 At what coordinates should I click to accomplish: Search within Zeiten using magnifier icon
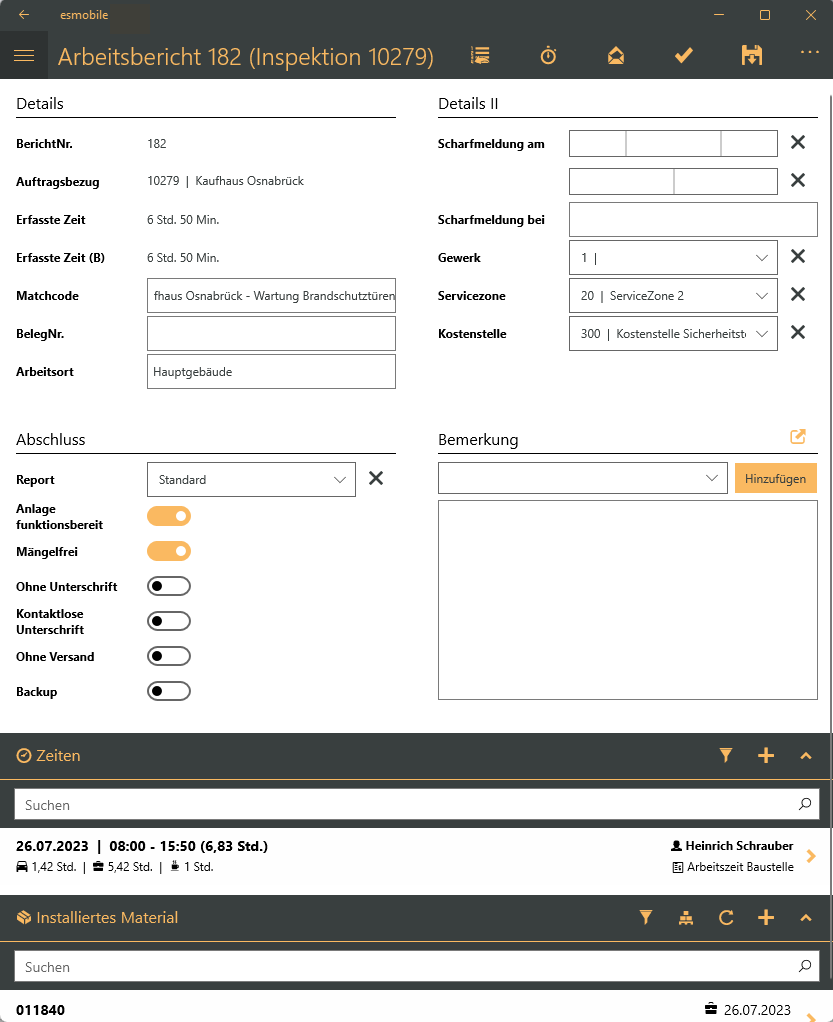[805, 804]
